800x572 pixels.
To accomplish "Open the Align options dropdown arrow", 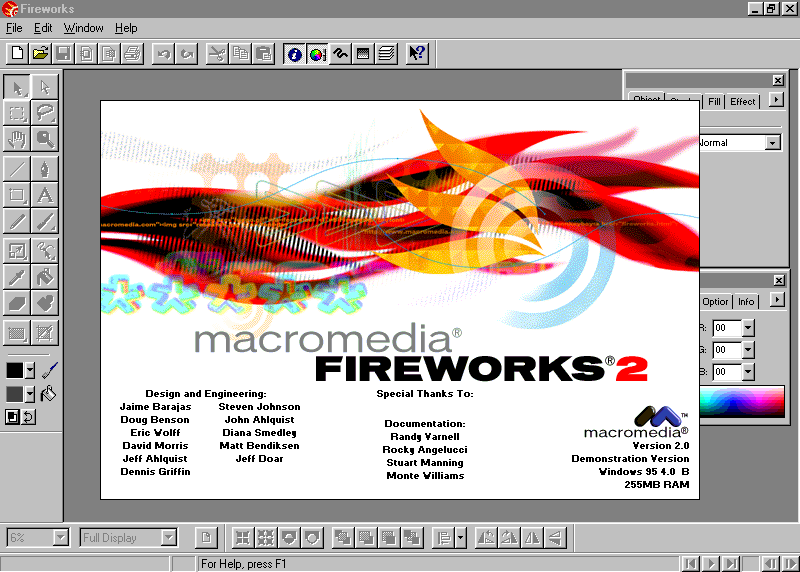I will 461,538.
